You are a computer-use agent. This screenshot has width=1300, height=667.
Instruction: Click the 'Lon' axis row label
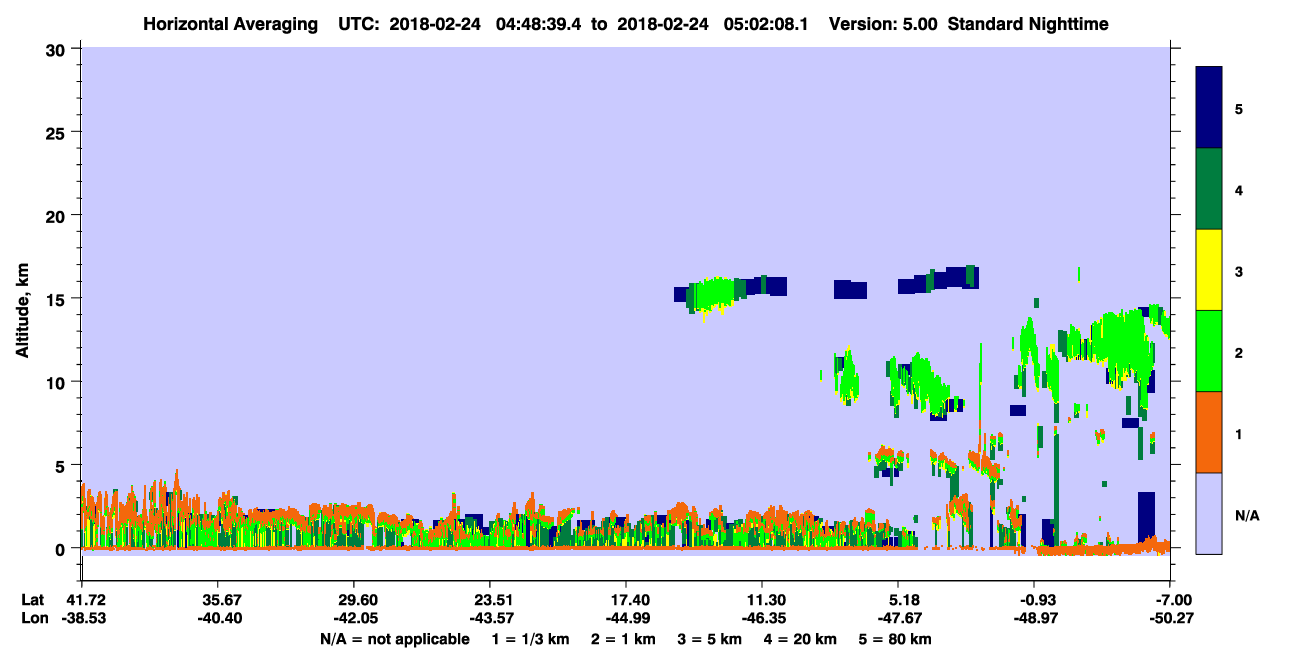[33, 618]
